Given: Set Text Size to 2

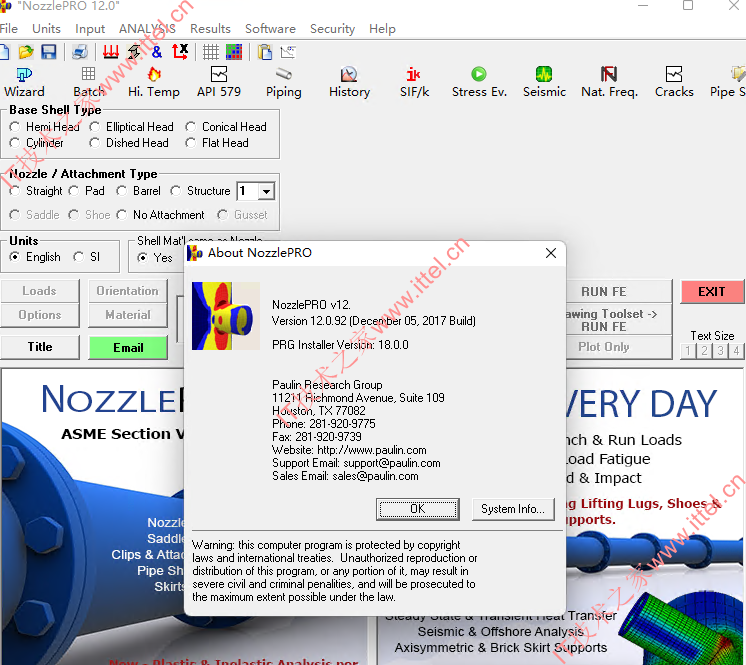Looking at the screenshot, I should pos(705,351).
